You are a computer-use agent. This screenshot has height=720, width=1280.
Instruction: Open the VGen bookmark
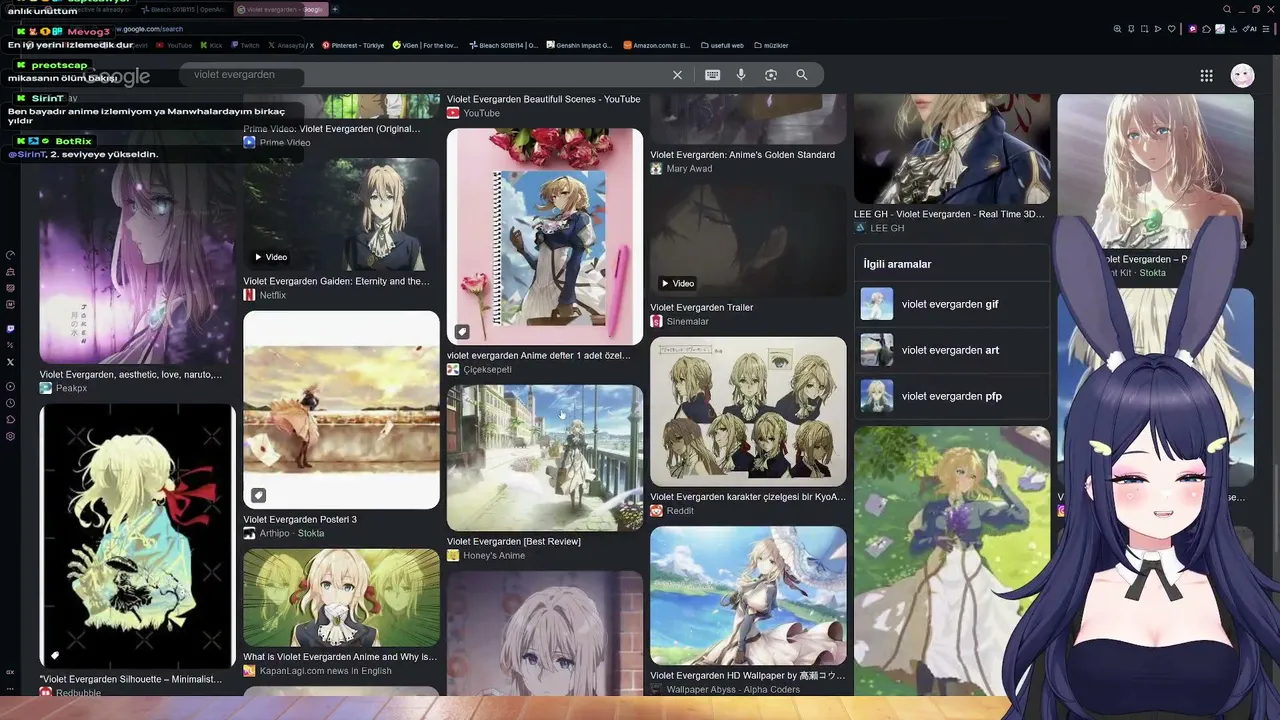point(426,45)
